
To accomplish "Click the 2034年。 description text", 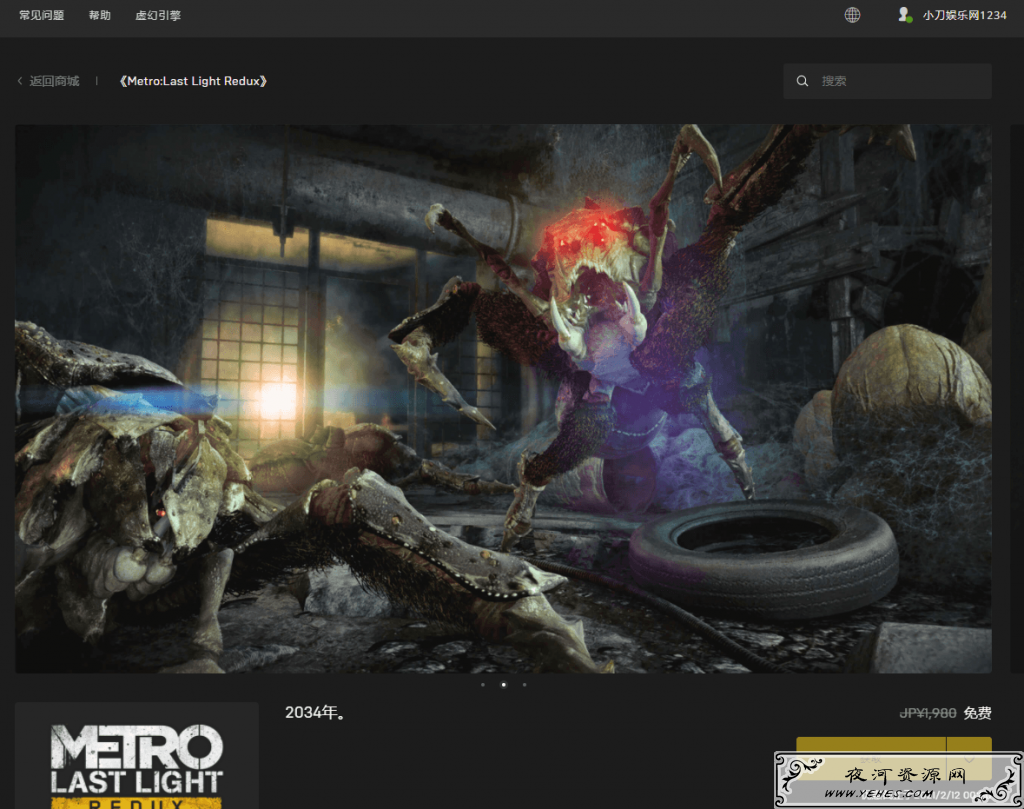I will click(315, 712).
